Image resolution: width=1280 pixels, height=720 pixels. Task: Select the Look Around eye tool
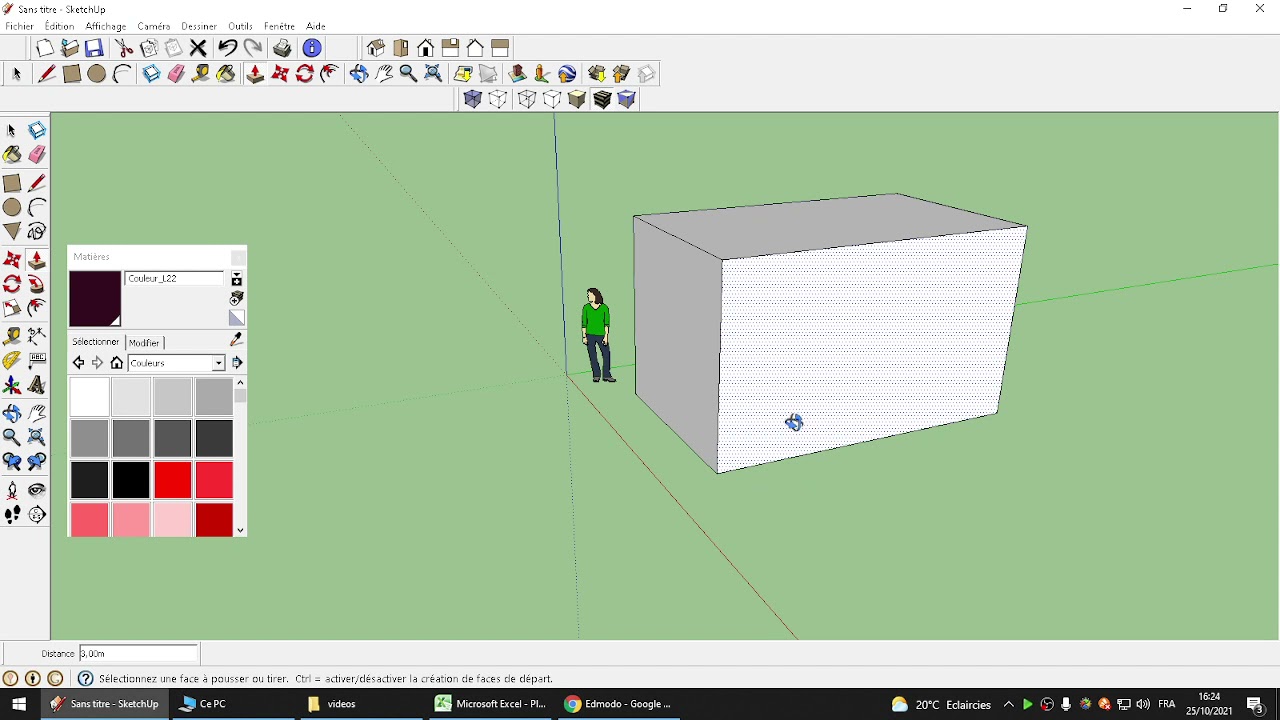point(37,491)
